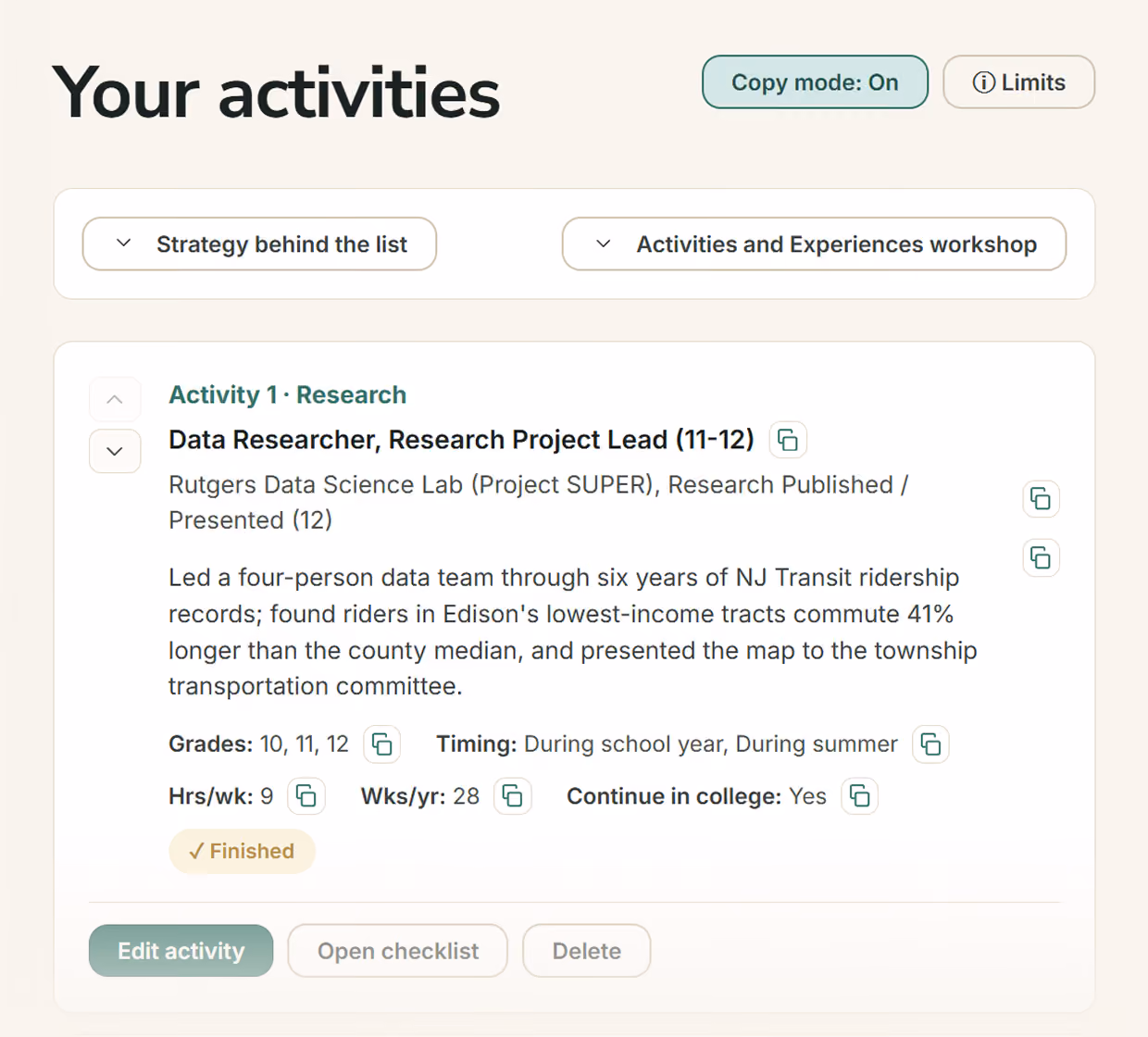Image resolution: width=1148 pixels, height=1037 pixels.
Task: Click the "Hrs/wk: 9" text
Action: (x=221, y=796)
